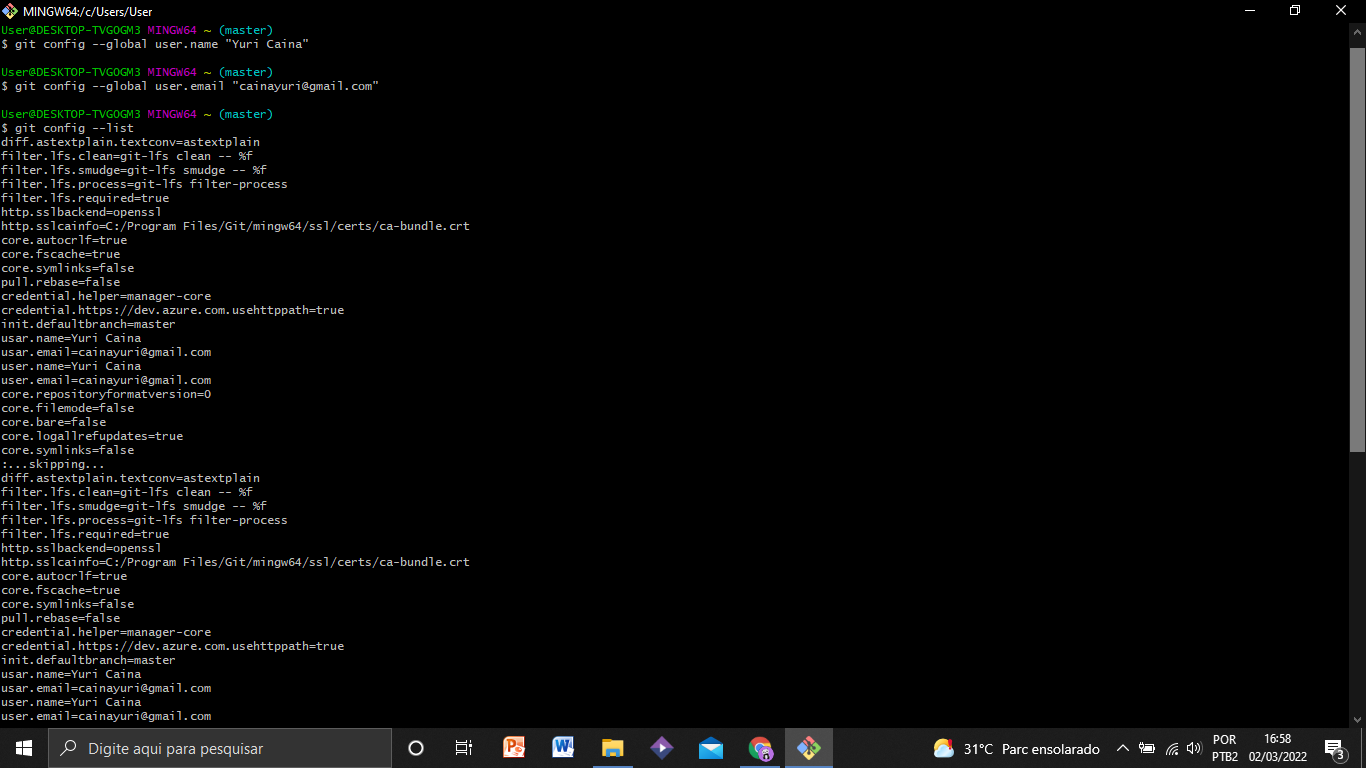This screenshot has width=1366, height=768.
Task: Click the terminal scrollbar down arrow
Action: (1357, 719)
